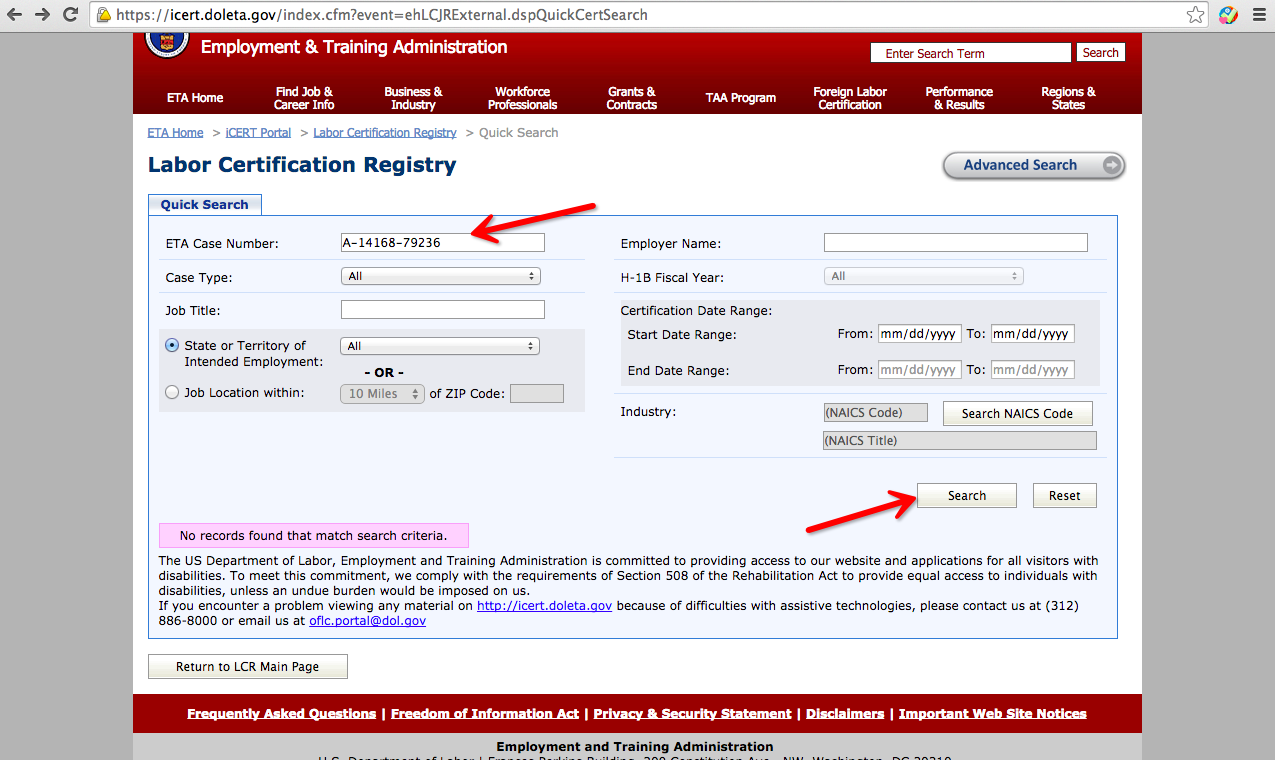Screen dimensions: 1275x760
Task: View site security padlock info
Action: pos(103,15)
